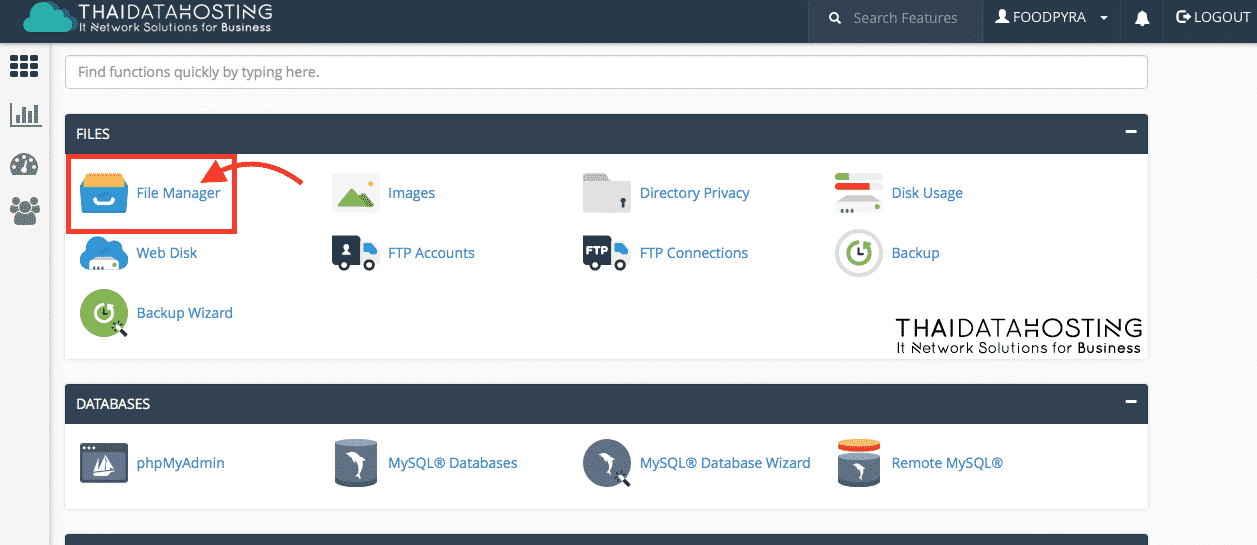1257x545 pixels.
Task: Click the FTP Accounts link text
Action: click(x=431, y=253)
